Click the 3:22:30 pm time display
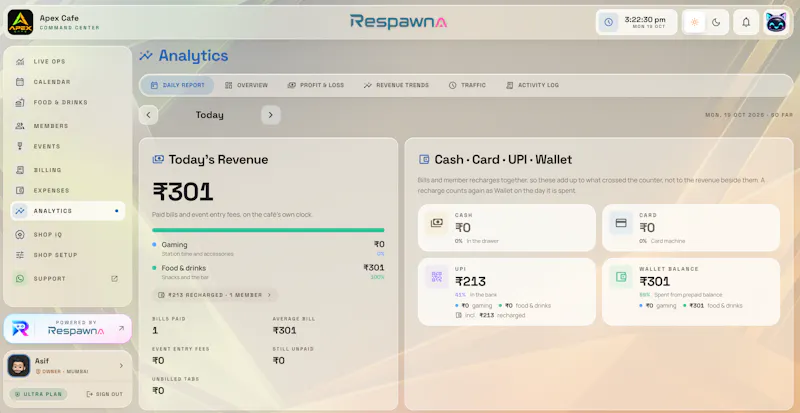This screenshot has height=413, width=800. (645, 19)
